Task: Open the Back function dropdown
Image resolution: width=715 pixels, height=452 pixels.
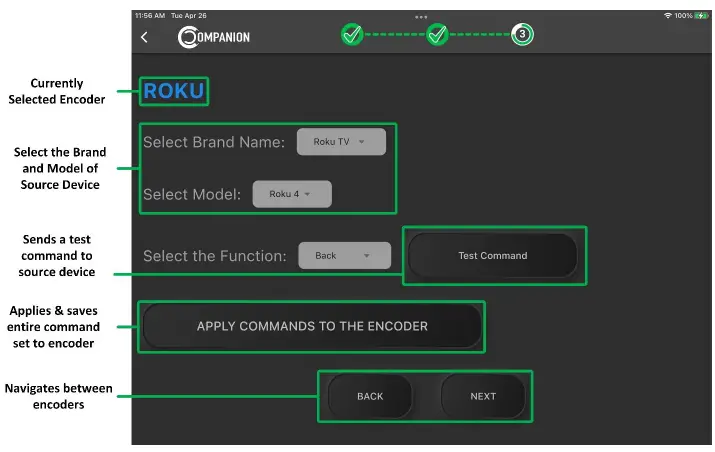Action: 345,255
